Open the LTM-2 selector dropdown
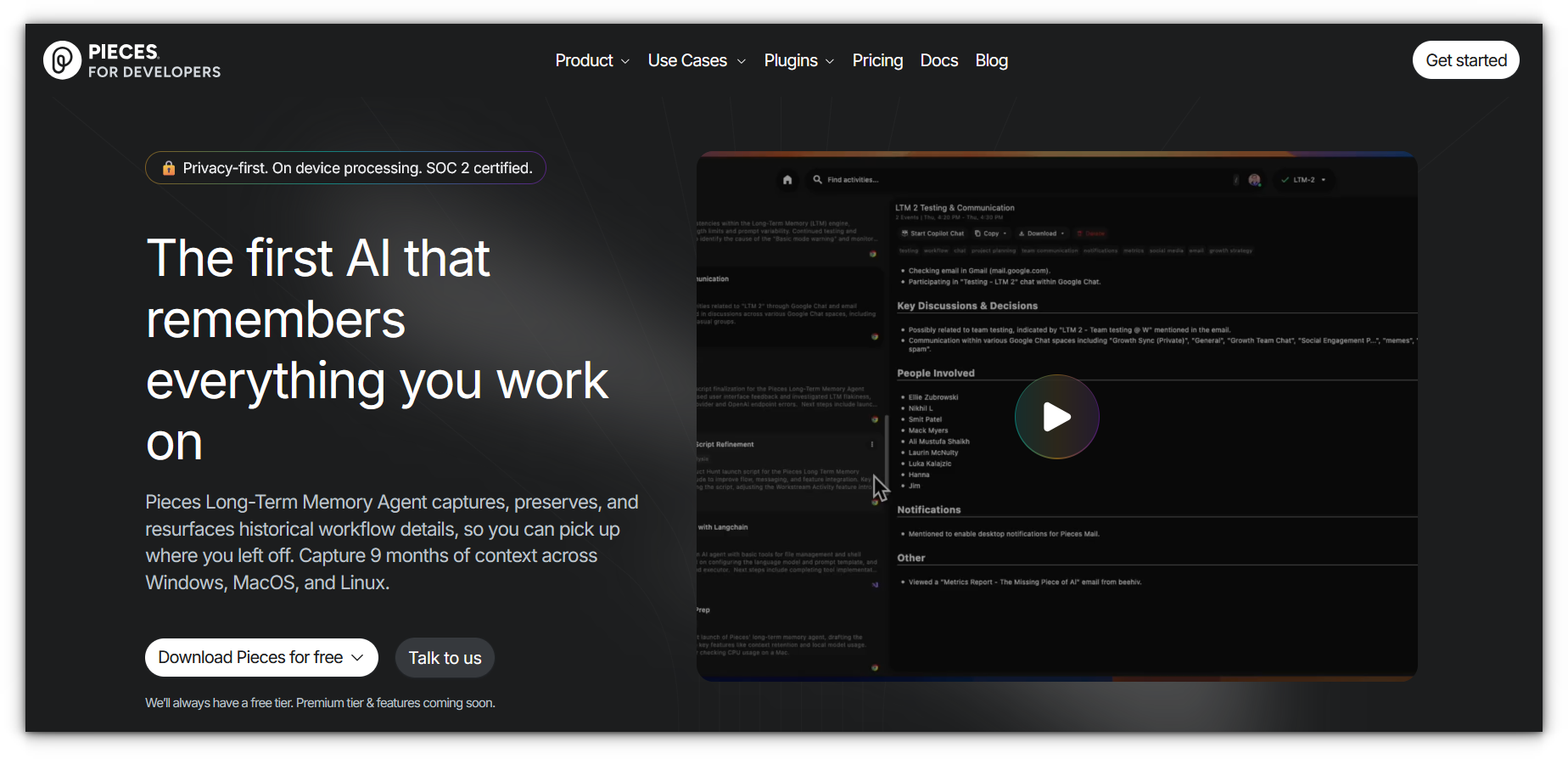Image resolution: width=1568 pixels, height=759 pixels. coord(1304,180)
